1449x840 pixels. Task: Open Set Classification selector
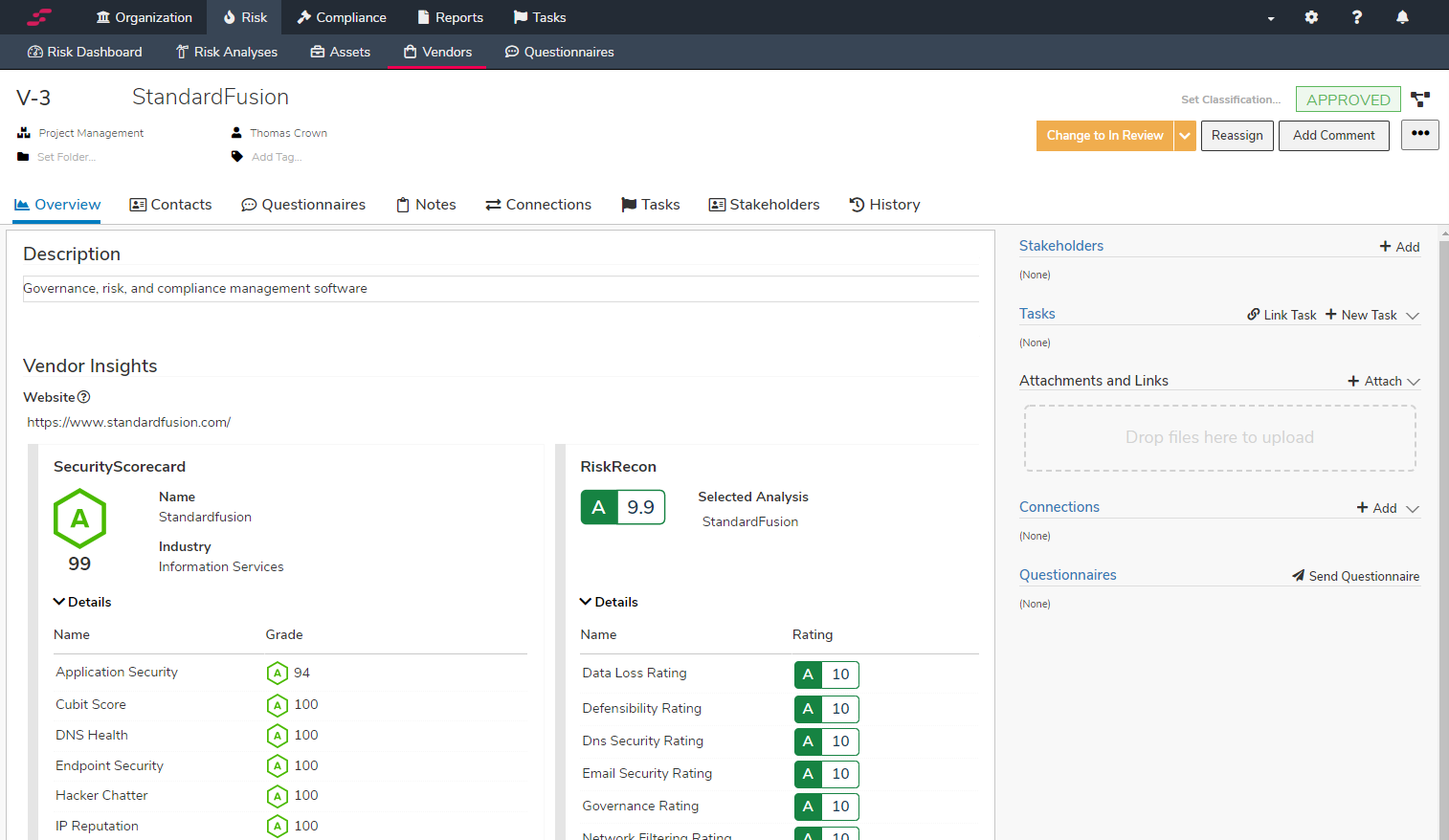pyautogui.click(x=1231, y=99)
